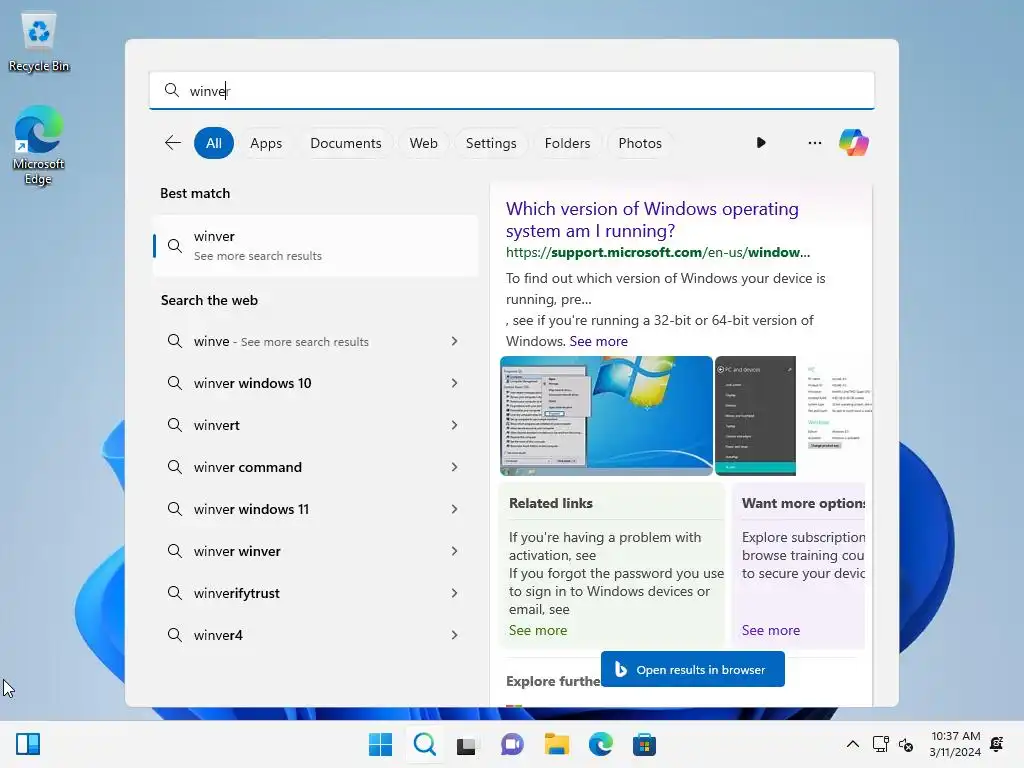The width and height of the screenshot is (1024, 768).
Task: Open the support.microsoft.com URL link
Action: tap(658, 252)
